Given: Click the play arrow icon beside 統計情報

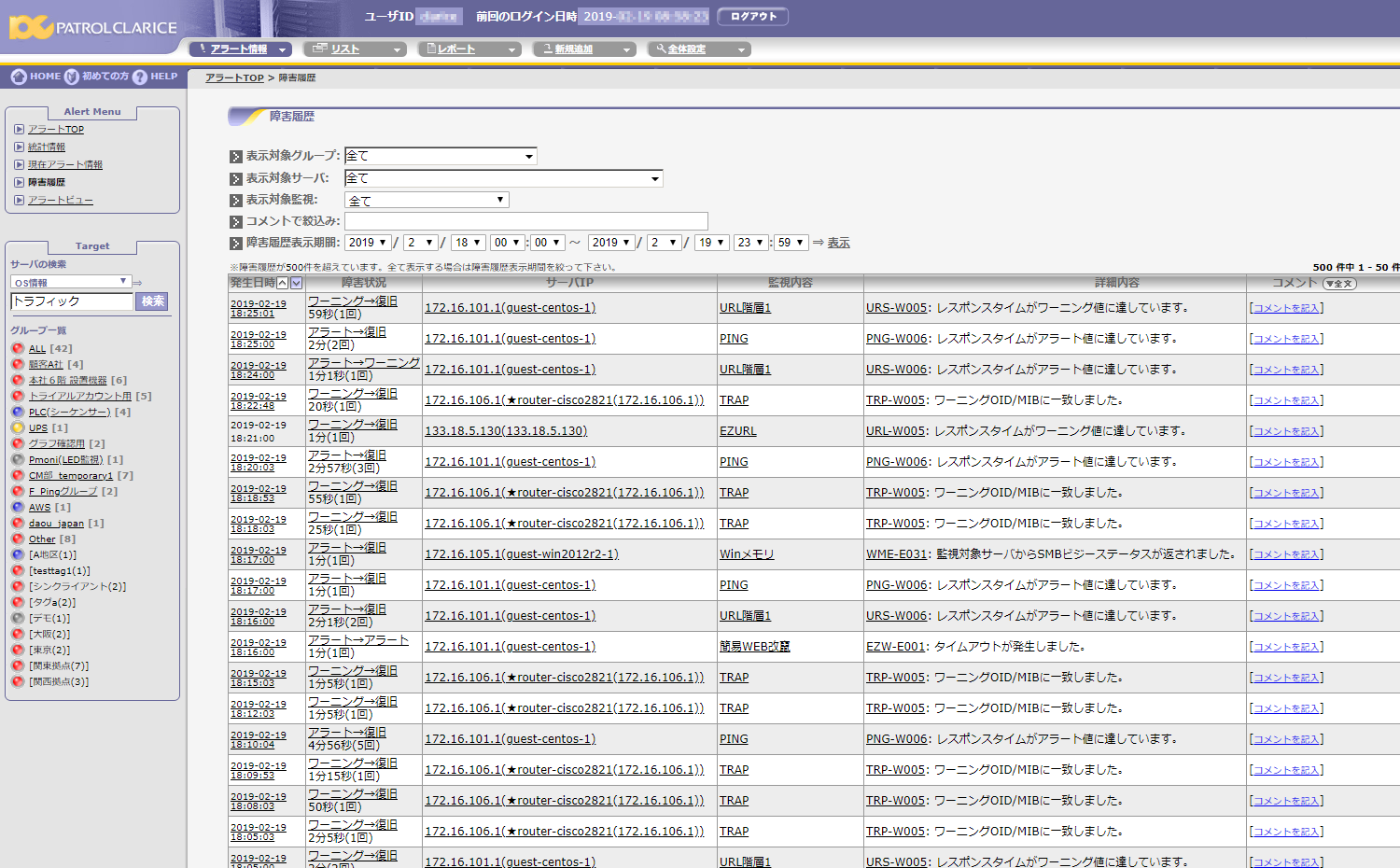Looking at the screenshot, I should click(x=20, y=147).
